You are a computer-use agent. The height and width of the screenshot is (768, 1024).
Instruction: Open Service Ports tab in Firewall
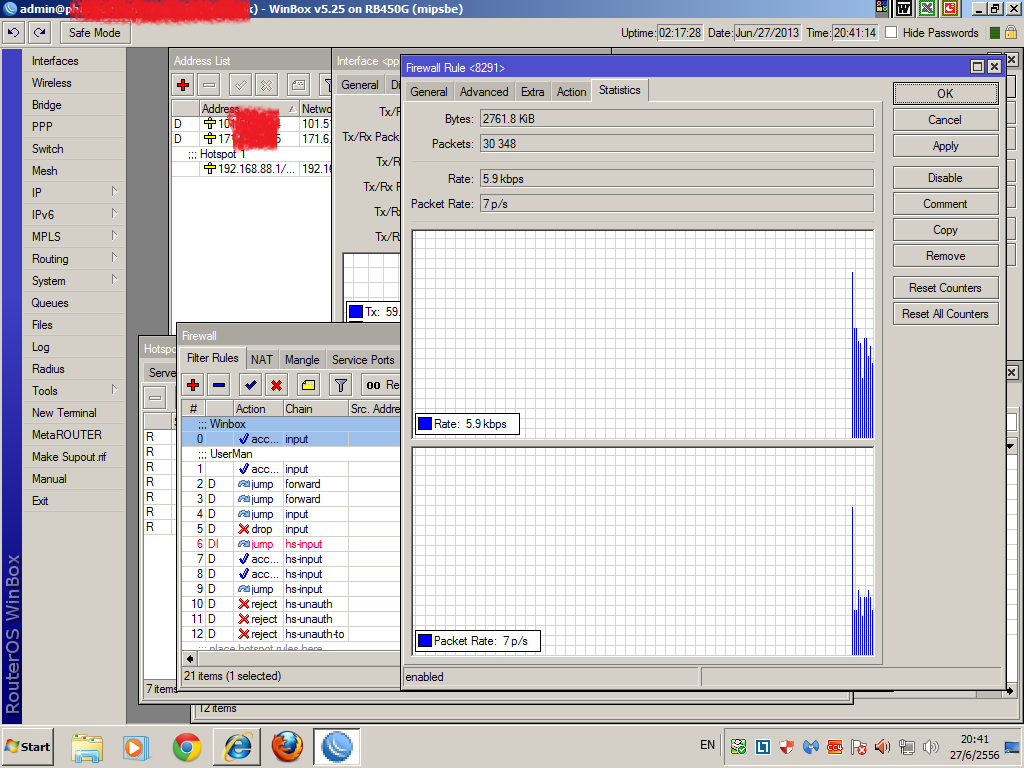pos(363,360)
